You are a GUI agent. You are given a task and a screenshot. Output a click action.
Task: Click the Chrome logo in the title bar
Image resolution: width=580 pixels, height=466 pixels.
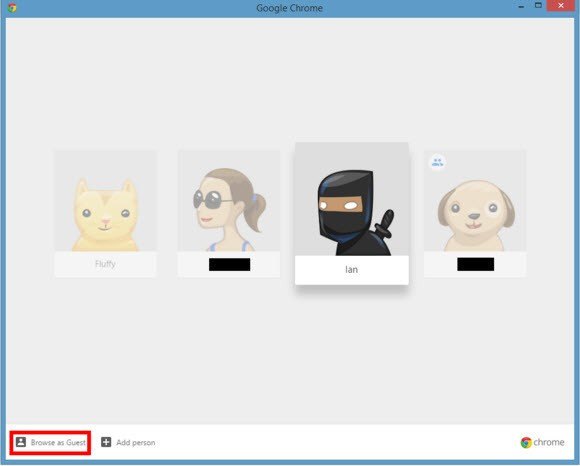click(12, 8)
